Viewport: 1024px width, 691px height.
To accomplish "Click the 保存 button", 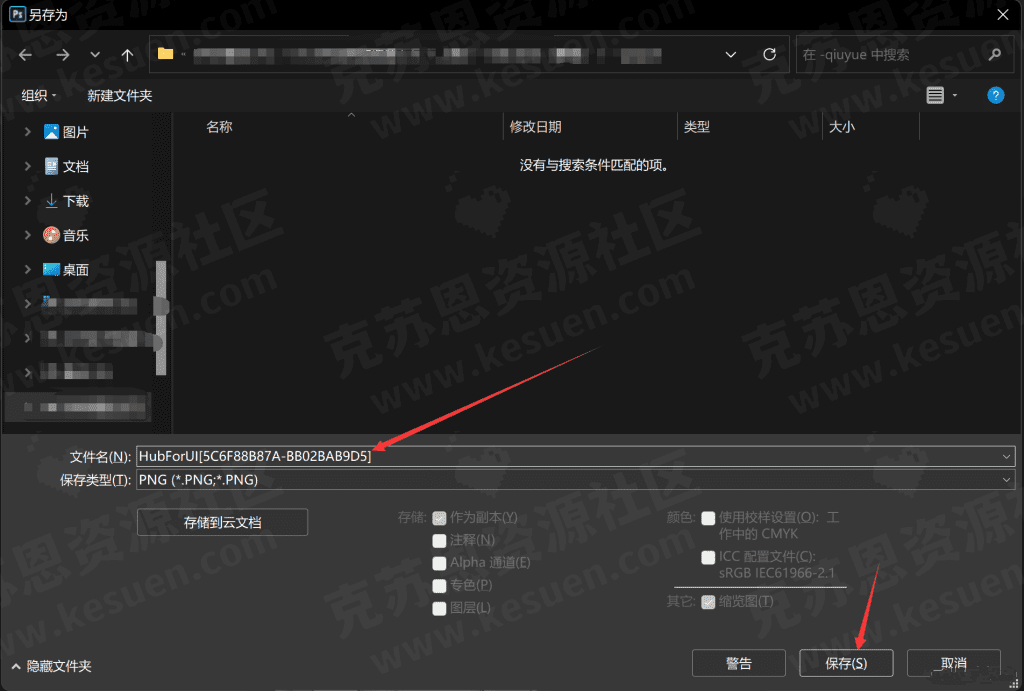I will click(845, 663).
